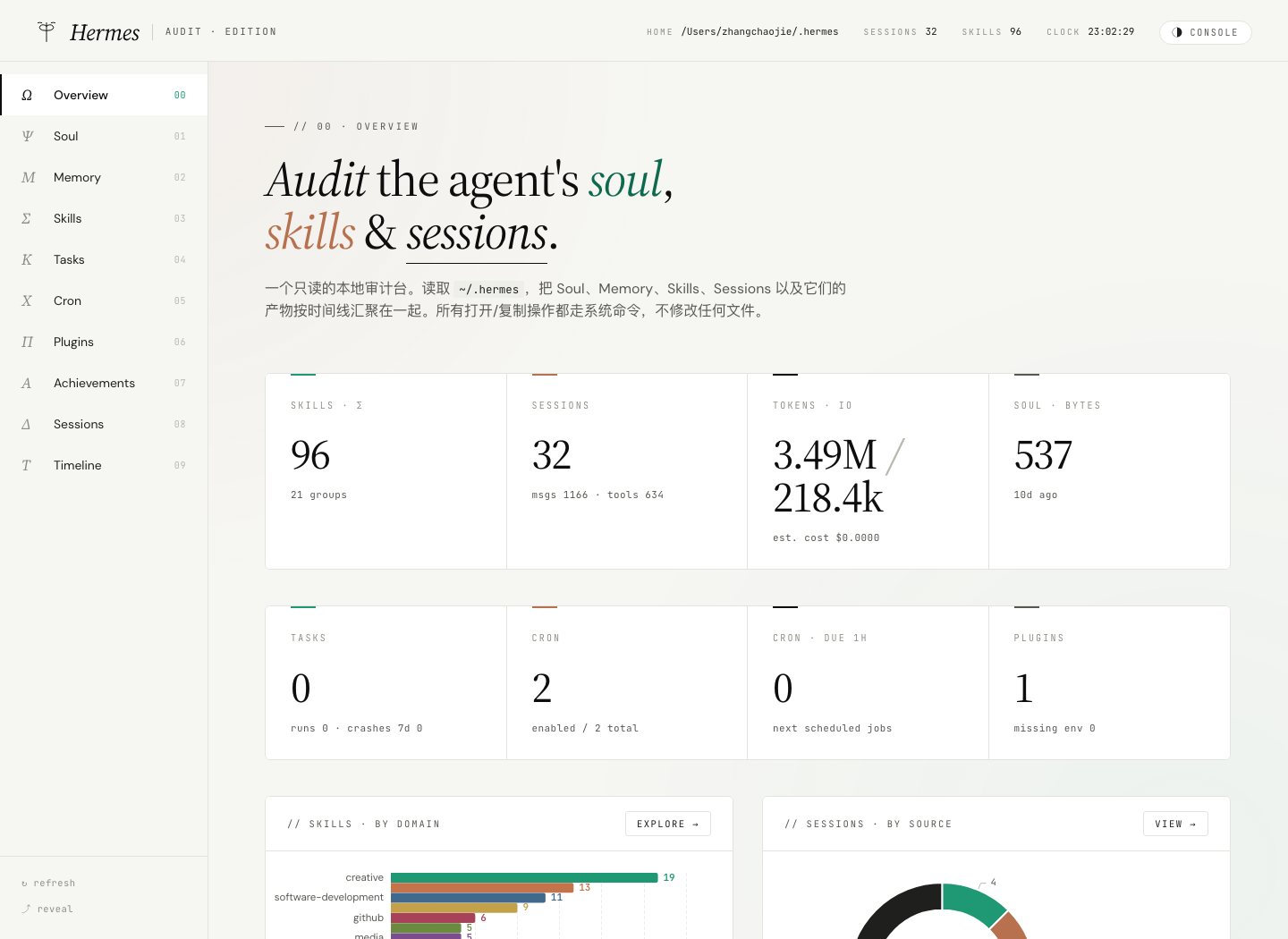This screenshot has width=1288, height=939.
Task: Toggle the half-moon theme icon in Console
Action: coord(1177,32)
